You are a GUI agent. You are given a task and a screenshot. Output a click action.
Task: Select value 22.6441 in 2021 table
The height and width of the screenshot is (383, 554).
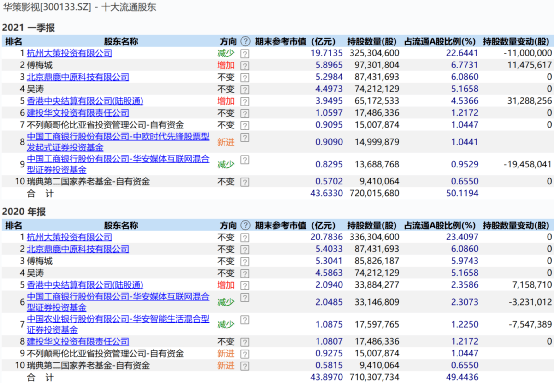point(462,53)
